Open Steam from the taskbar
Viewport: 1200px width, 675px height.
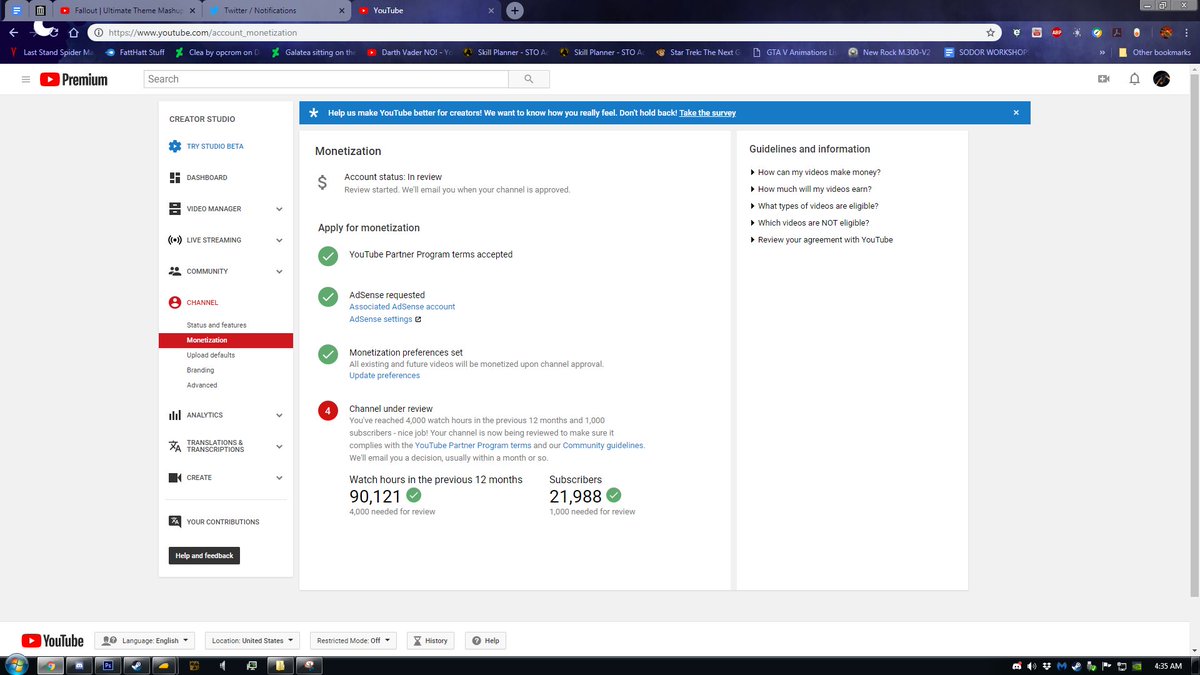tap(137, 665)
